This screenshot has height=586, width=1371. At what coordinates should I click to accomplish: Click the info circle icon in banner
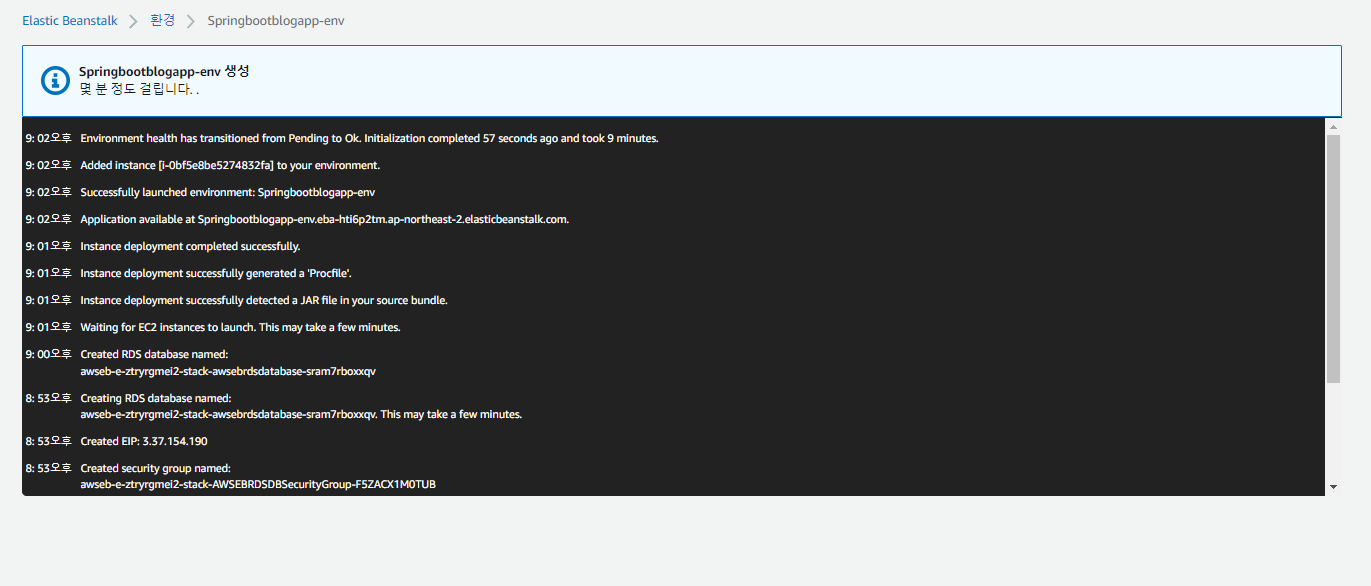[x=55, y=81]
